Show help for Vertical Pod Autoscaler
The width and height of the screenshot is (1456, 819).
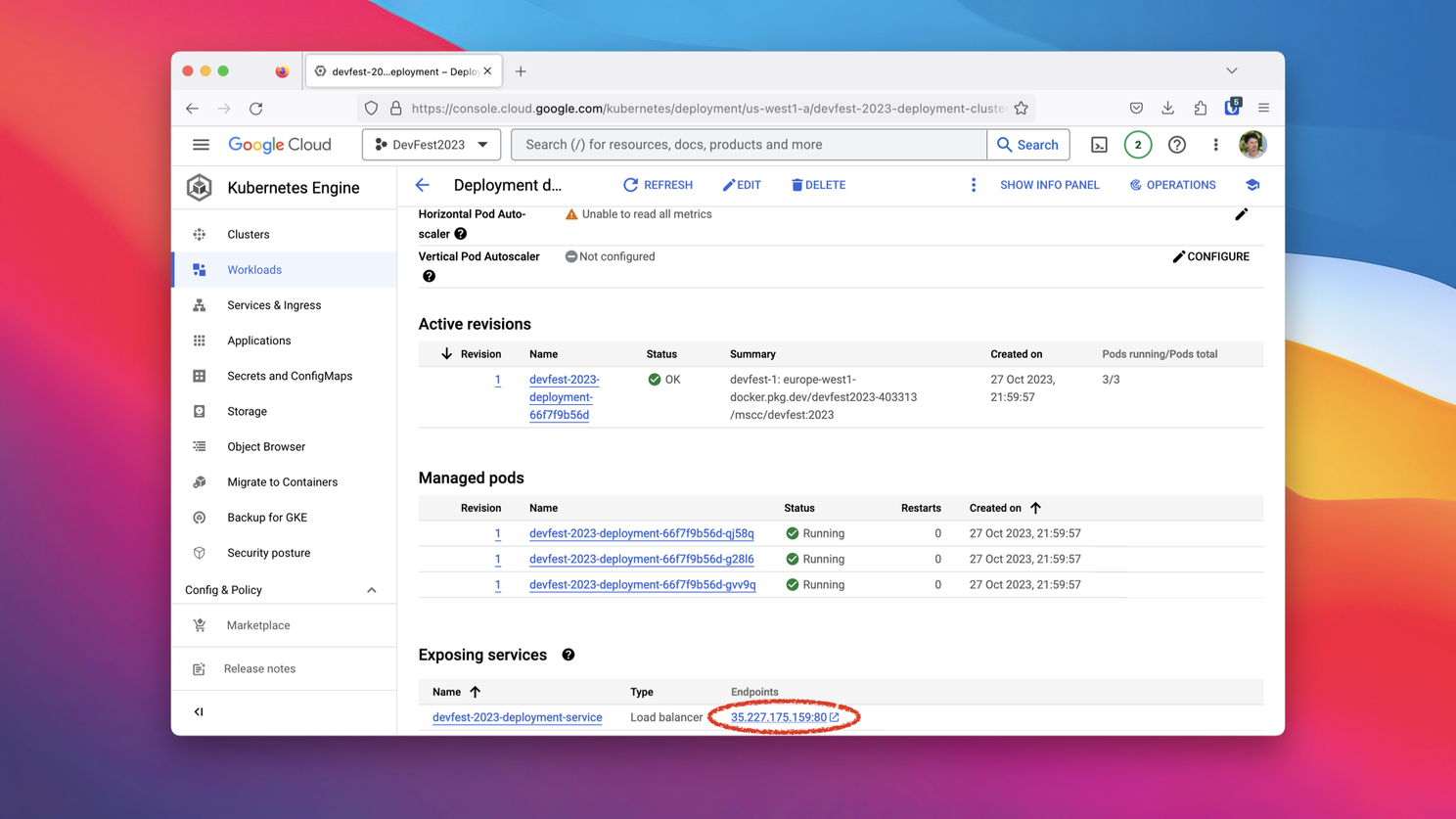[x=429, y=276]
